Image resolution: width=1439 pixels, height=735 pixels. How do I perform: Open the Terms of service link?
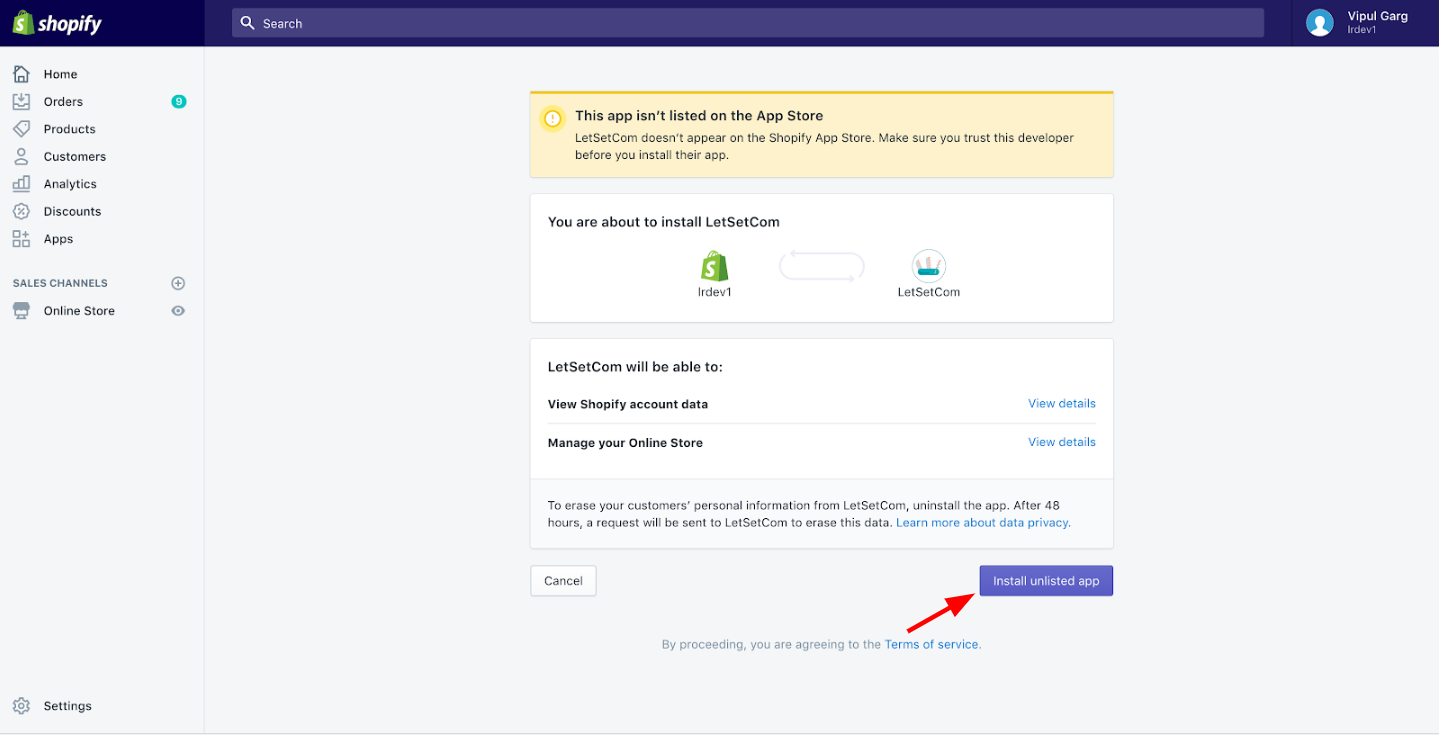[x=931, y=645]
